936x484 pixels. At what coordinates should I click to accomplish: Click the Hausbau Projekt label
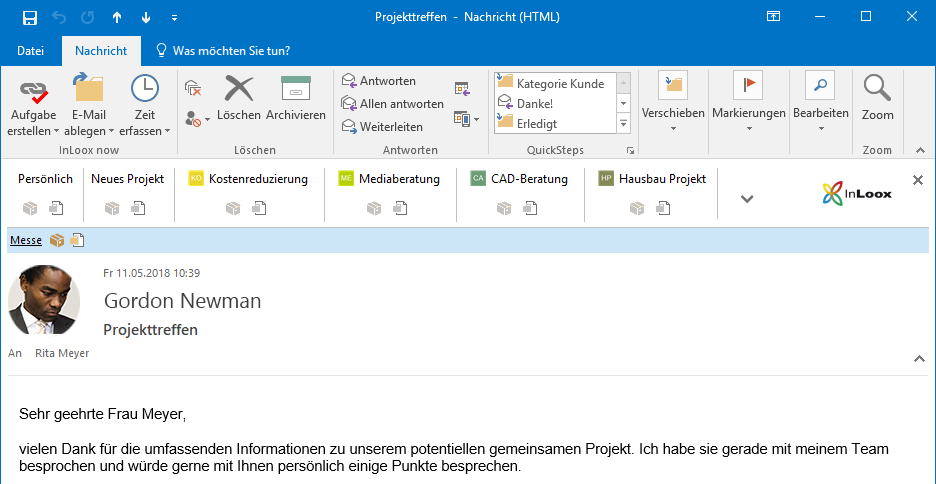point(663,178)
